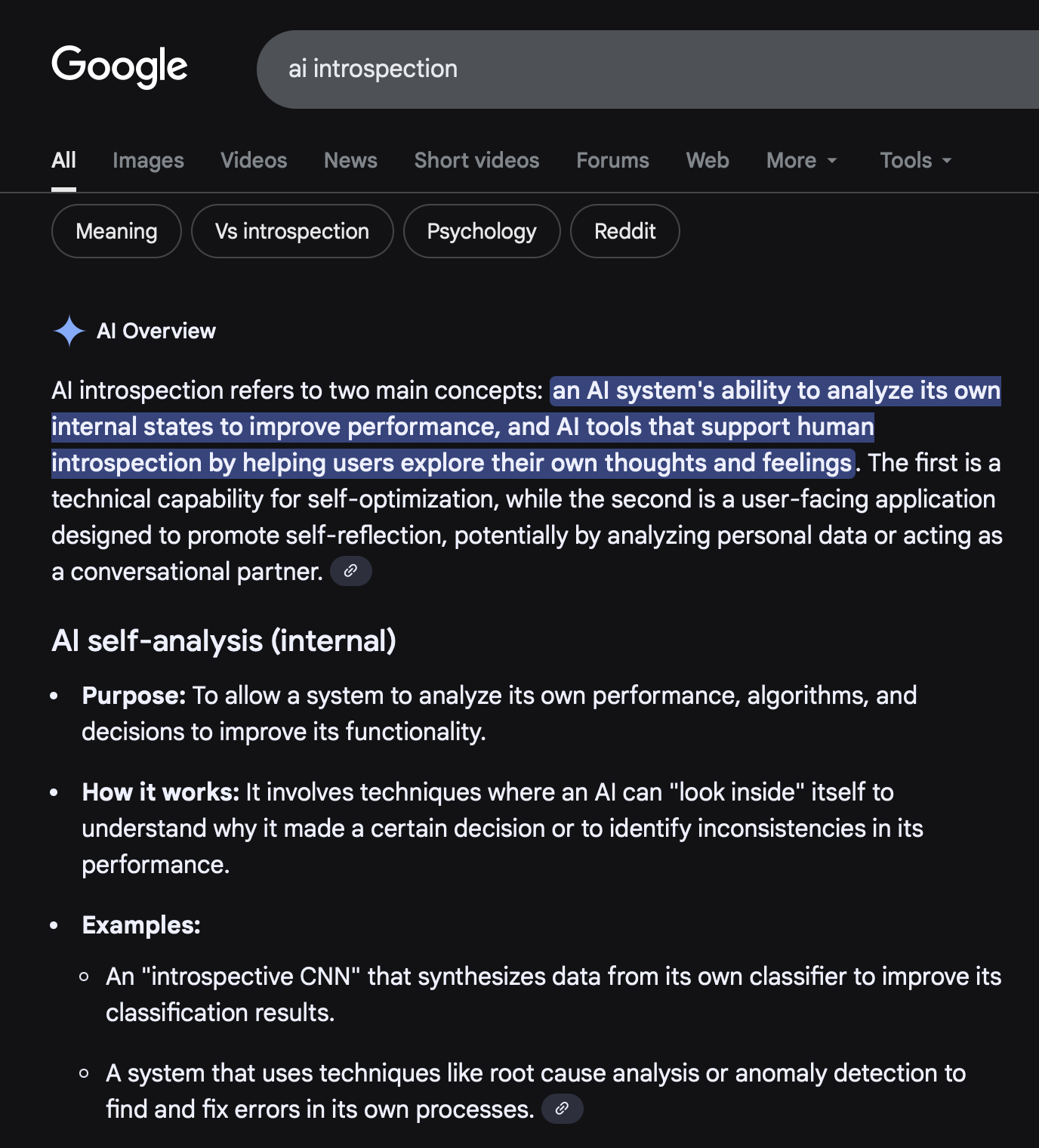Switch to the Web tab
The image size is (1039, 1148).
coord(707,160)
